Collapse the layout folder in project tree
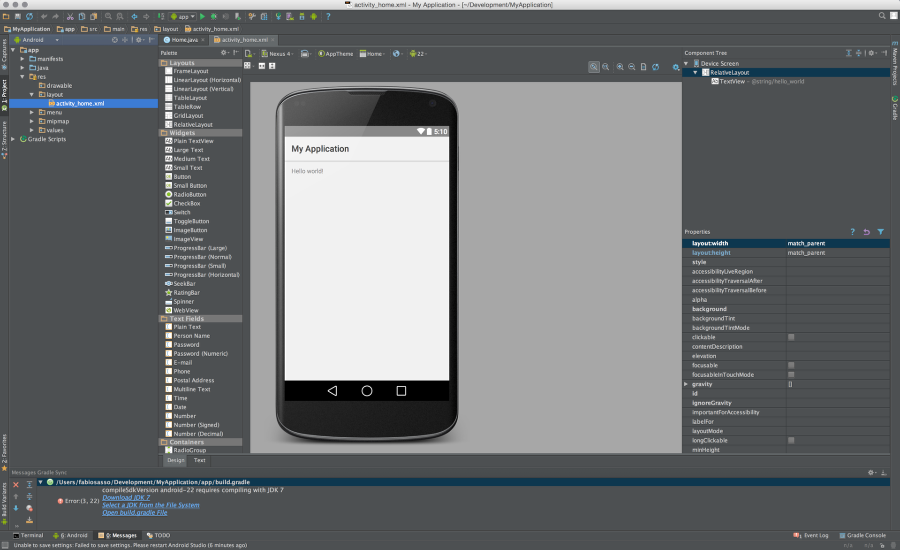This screenshot has height=550, width=900. pyautogui.click(x=32, y=94)
